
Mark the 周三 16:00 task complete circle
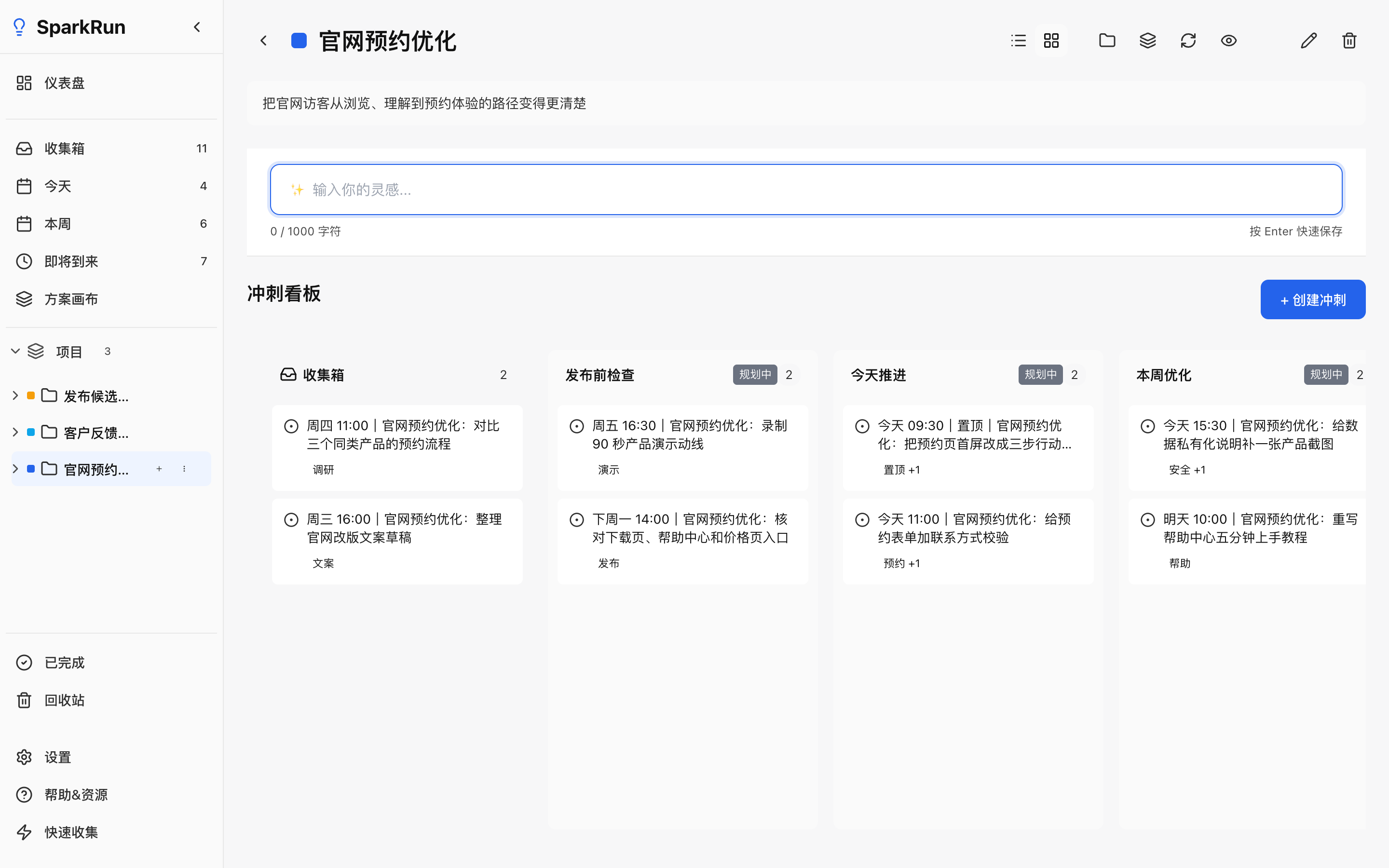(x=291, y=519)
